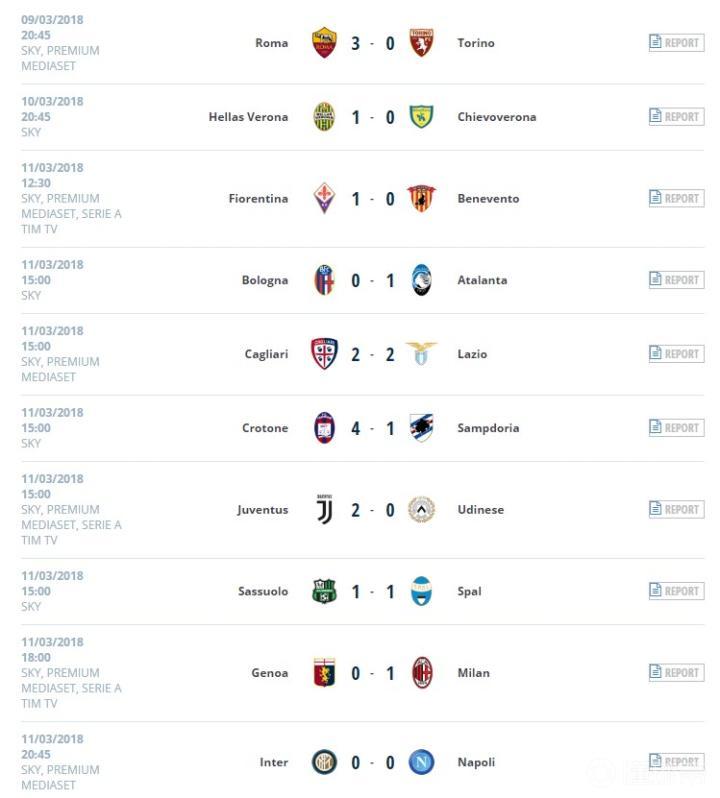Click the Lazio eagle logo

click(x=422, y=354)
